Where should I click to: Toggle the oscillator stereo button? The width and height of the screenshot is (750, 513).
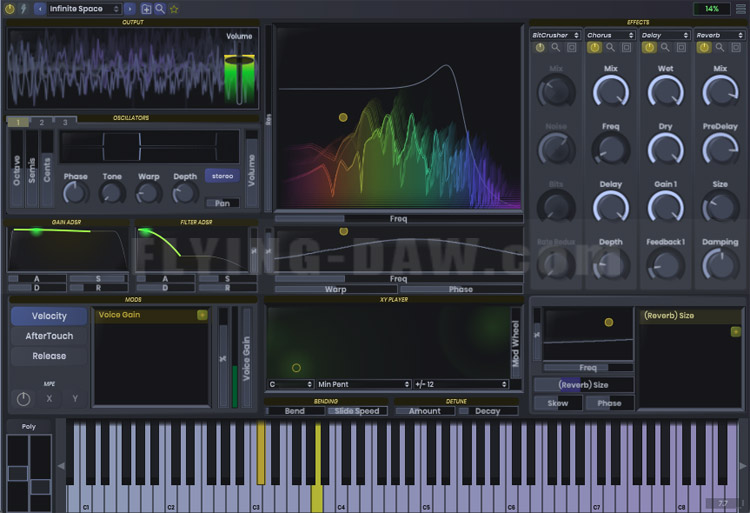[x=222, y=176]
